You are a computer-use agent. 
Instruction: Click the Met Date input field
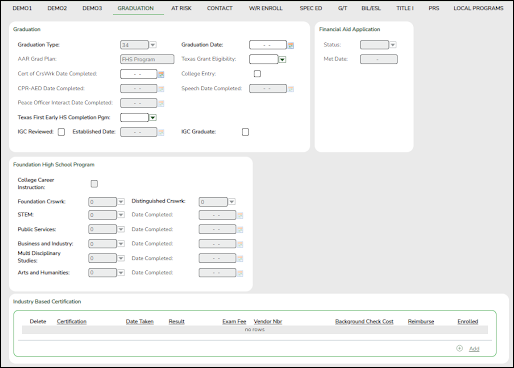pos(379,59)
